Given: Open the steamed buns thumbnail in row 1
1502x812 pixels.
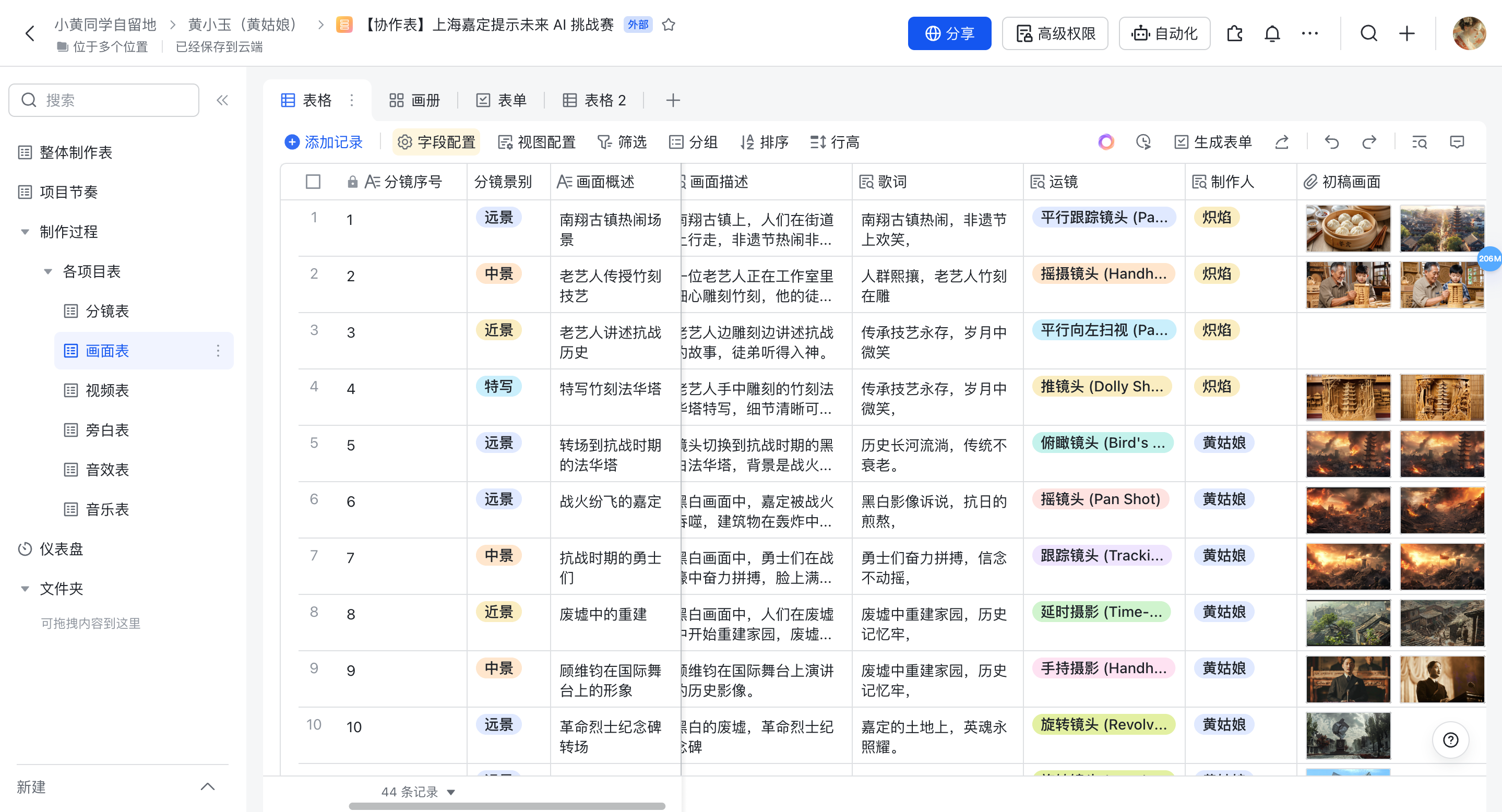Looking at the screenshot, I should click(1348, 228).
